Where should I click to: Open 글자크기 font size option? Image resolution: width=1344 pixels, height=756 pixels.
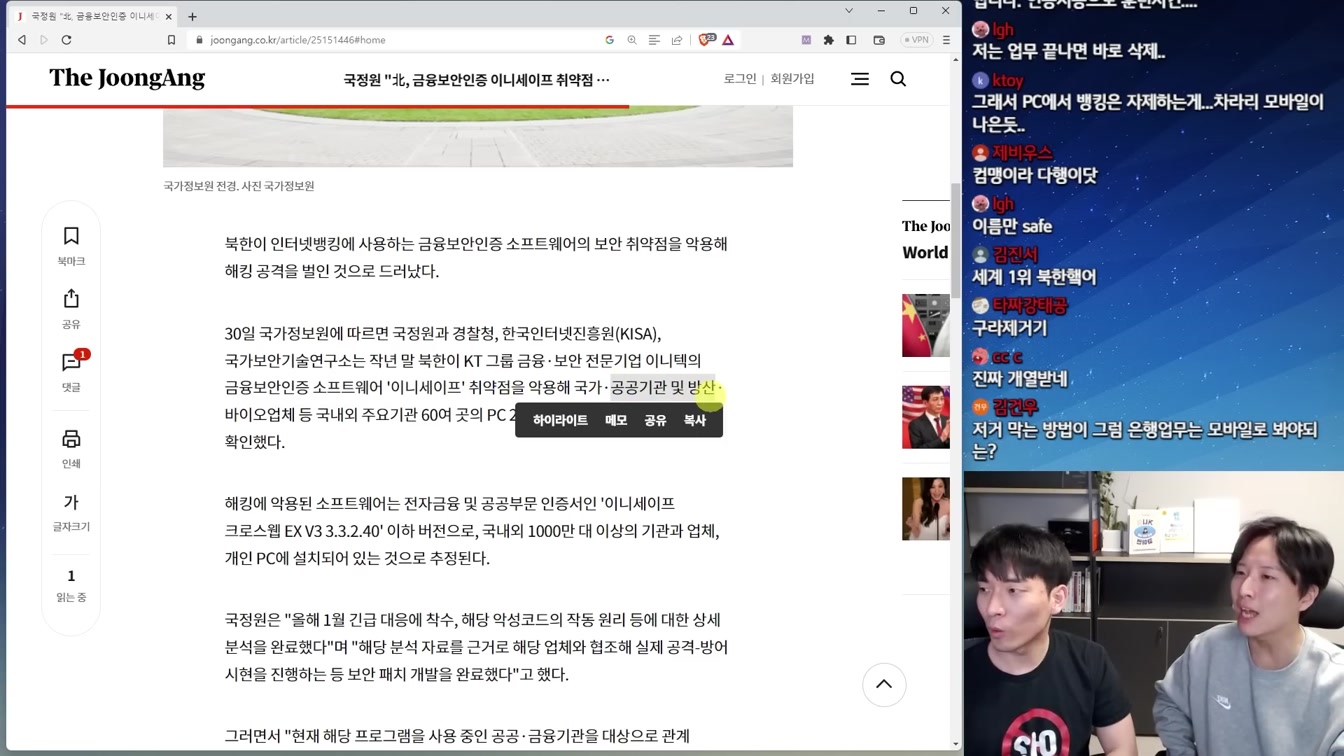coord(71,511)
